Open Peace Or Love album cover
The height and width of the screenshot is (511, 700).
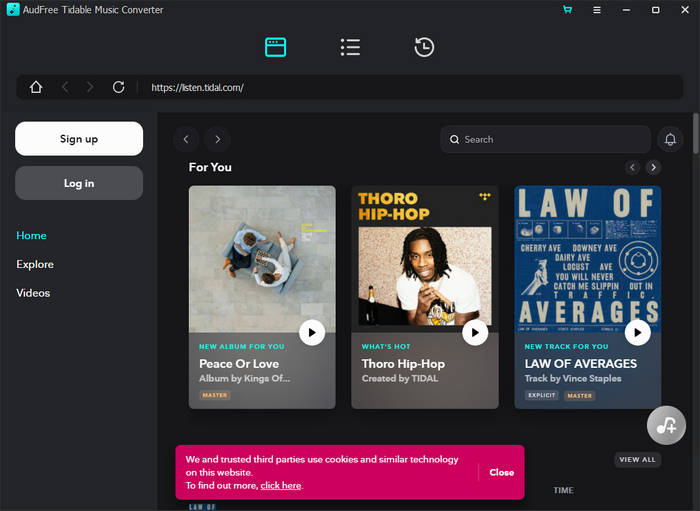262,259
